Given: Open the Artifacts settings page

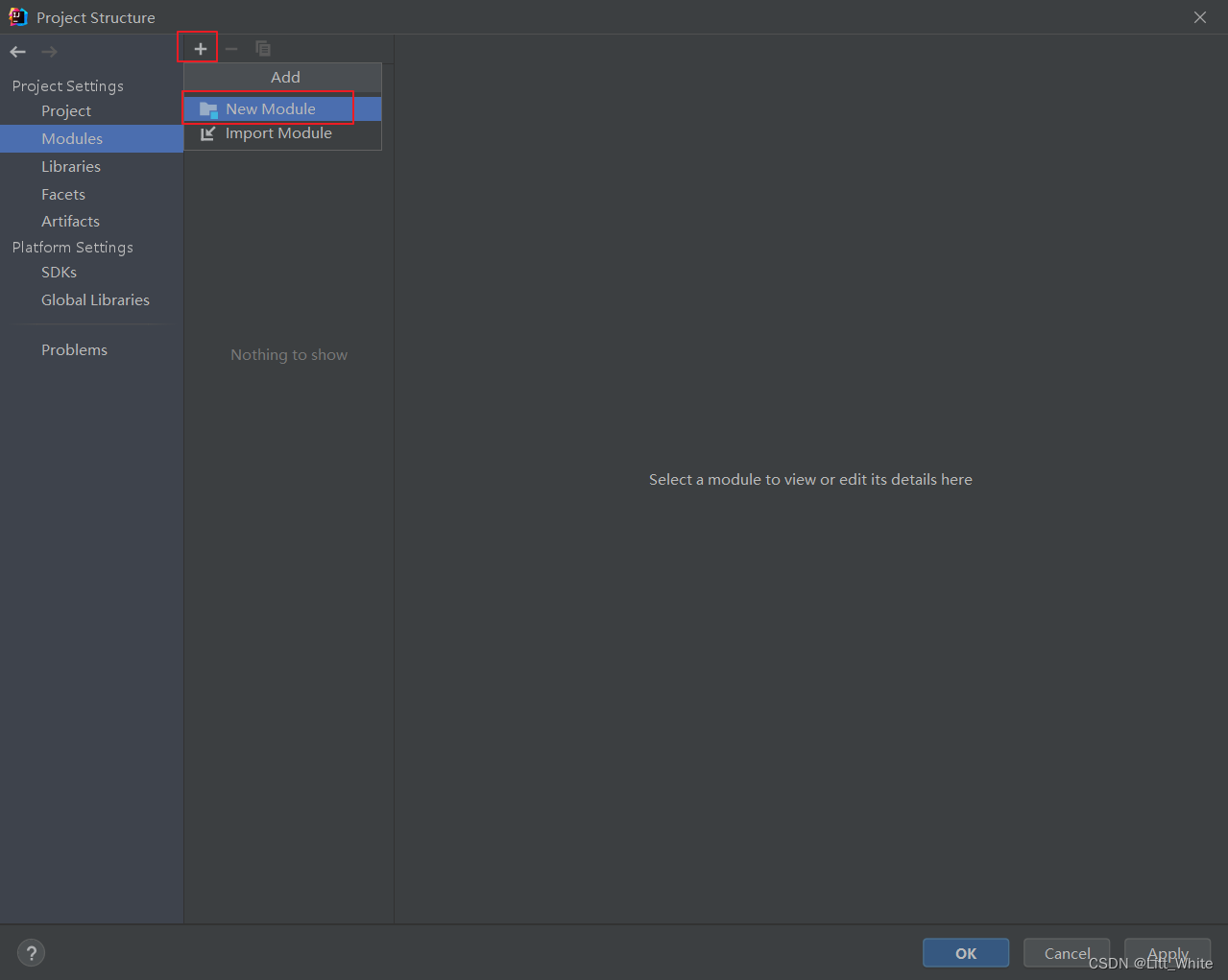Looking at the screenshot, I should tap(70, 222).
